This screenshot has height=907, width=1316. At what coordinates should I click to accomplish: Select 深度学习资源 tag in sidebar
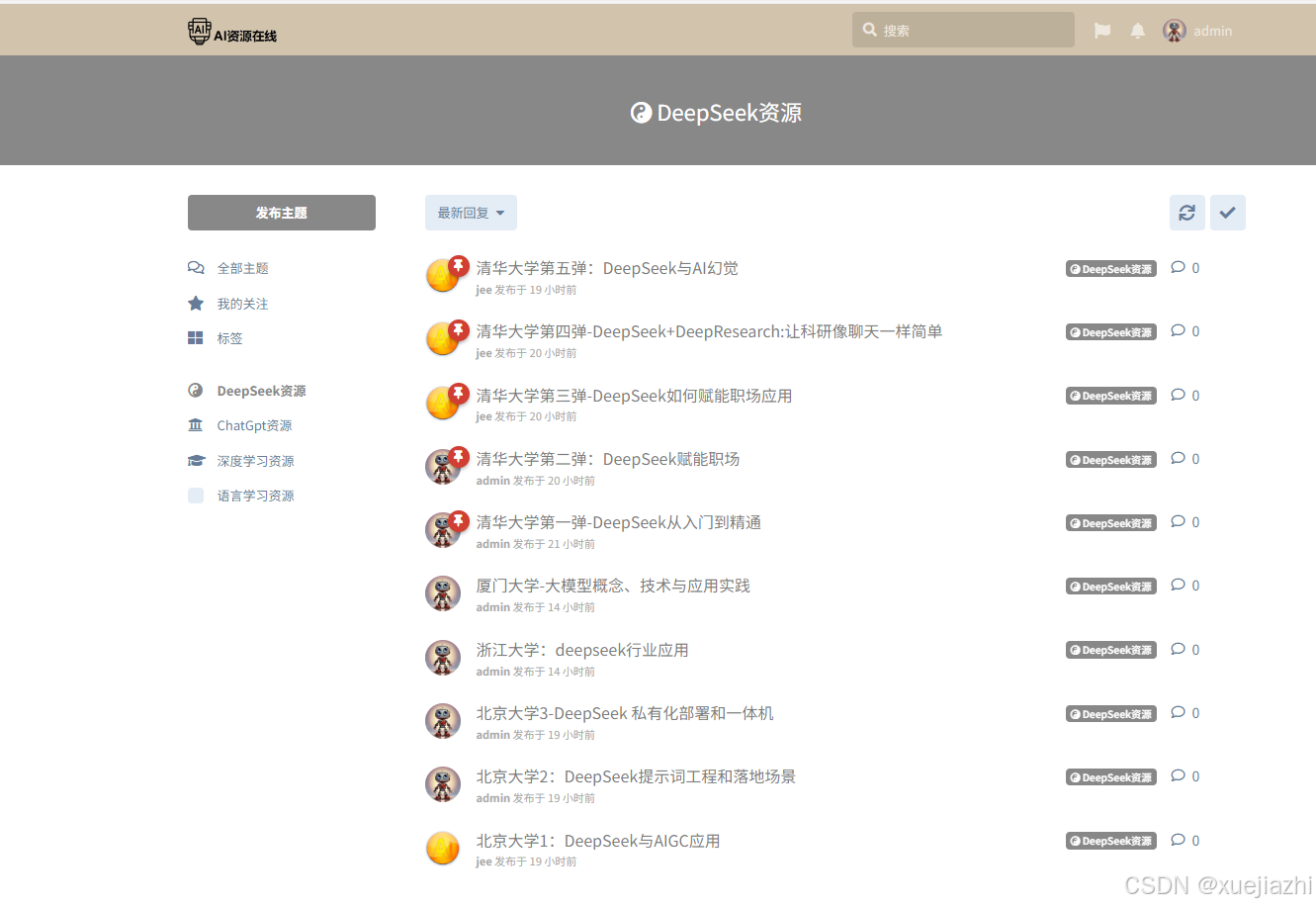click(255, 461)
